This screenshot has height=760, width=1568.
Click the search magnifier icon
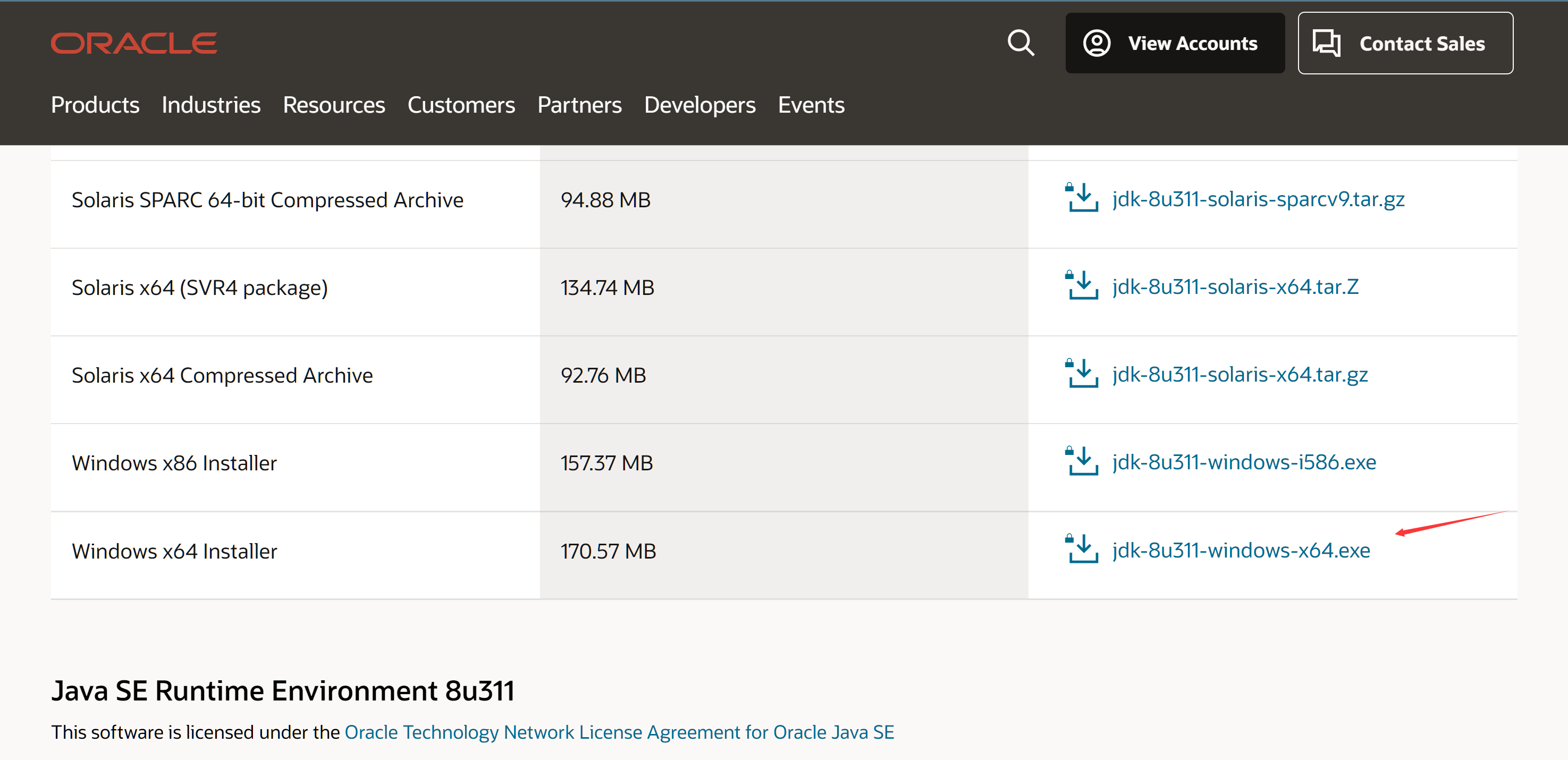pos(1021,43)
